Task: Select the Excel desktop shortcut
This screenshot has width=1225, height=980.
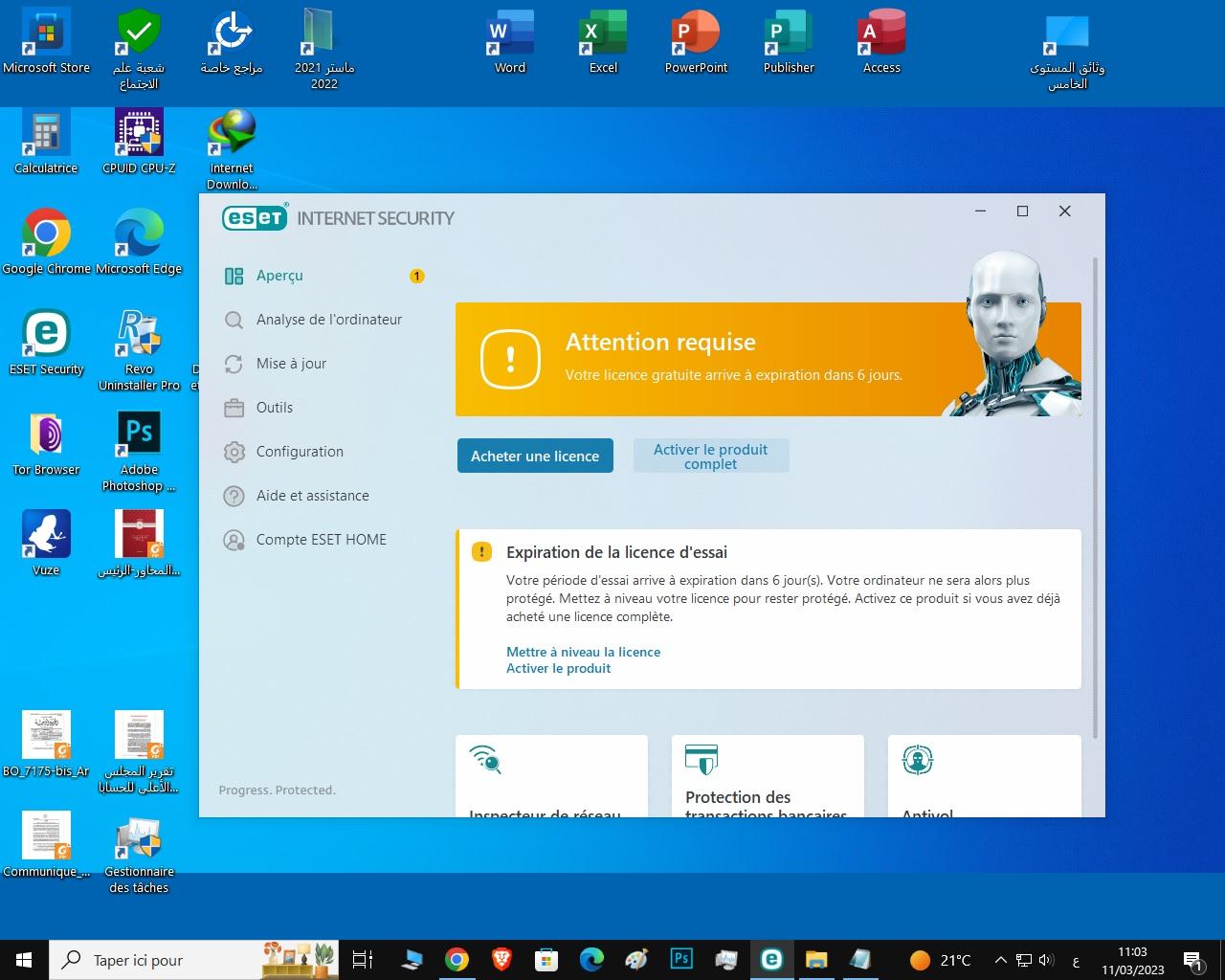Action: click(603, 43)
